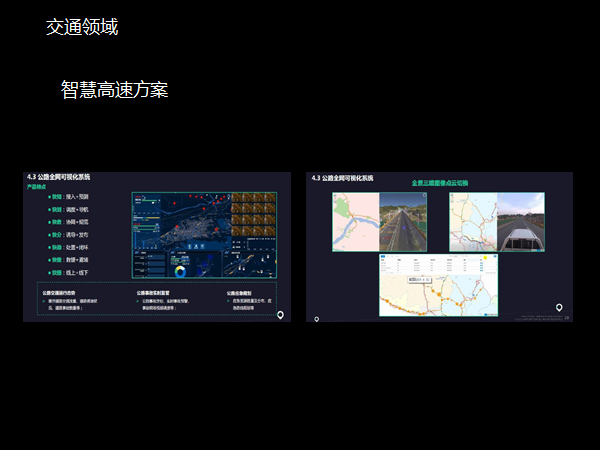
Task: Select the 智慧高速方案 title
Action: coord(114,90)
